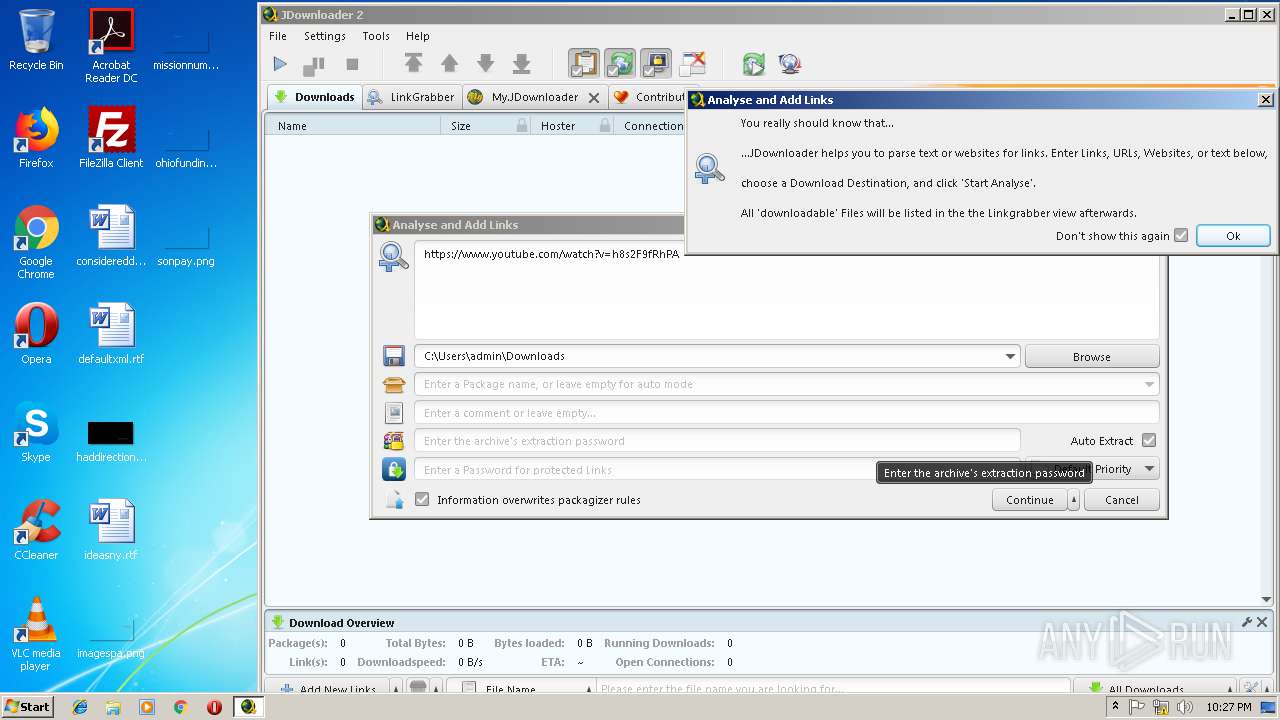Open the File menu
The width and height of the screenshot is (1280, 720).
click(278, 36)
